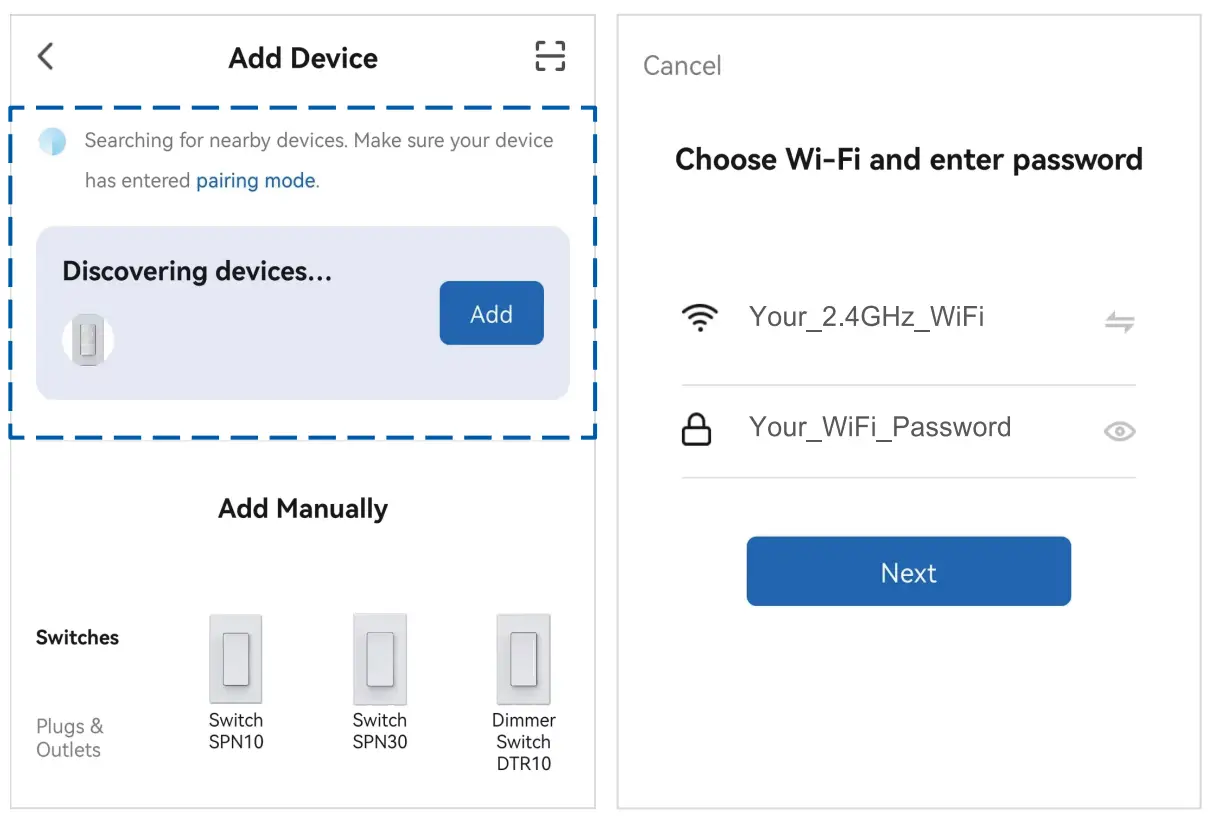Screen dimensions: 1212x820
Task: Open the QR scan icon
Action: [x=550, y=57]
